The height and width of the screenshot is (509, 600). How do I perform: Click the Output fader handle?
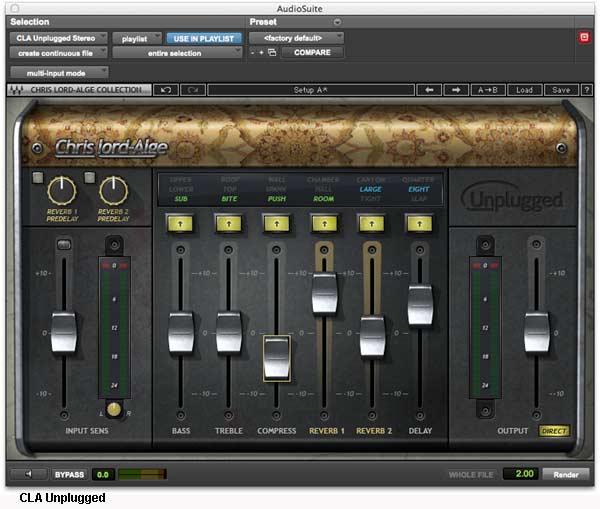click(536, 333)
